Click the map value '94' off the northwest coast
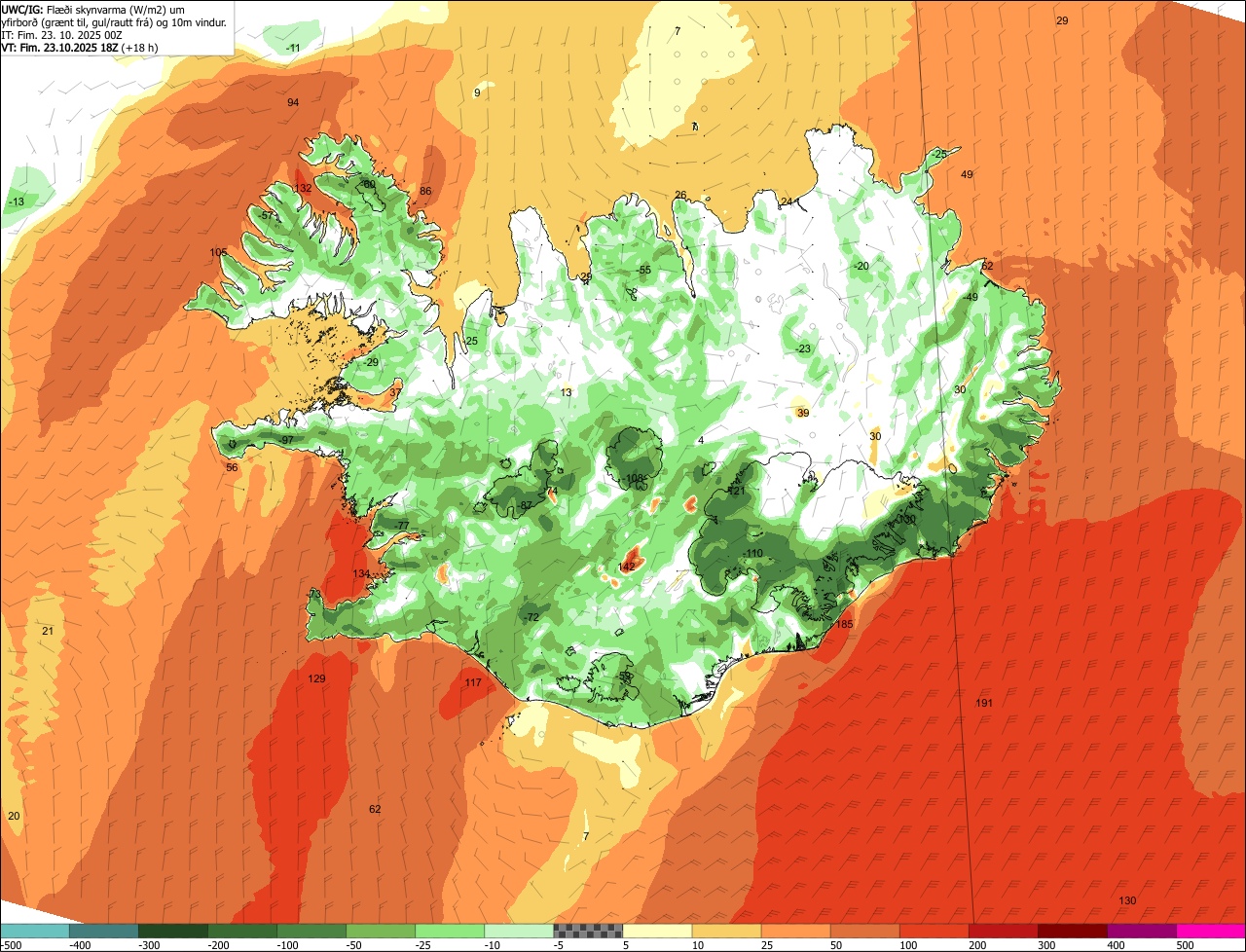 pyautogui.click(x=293, y=102)
